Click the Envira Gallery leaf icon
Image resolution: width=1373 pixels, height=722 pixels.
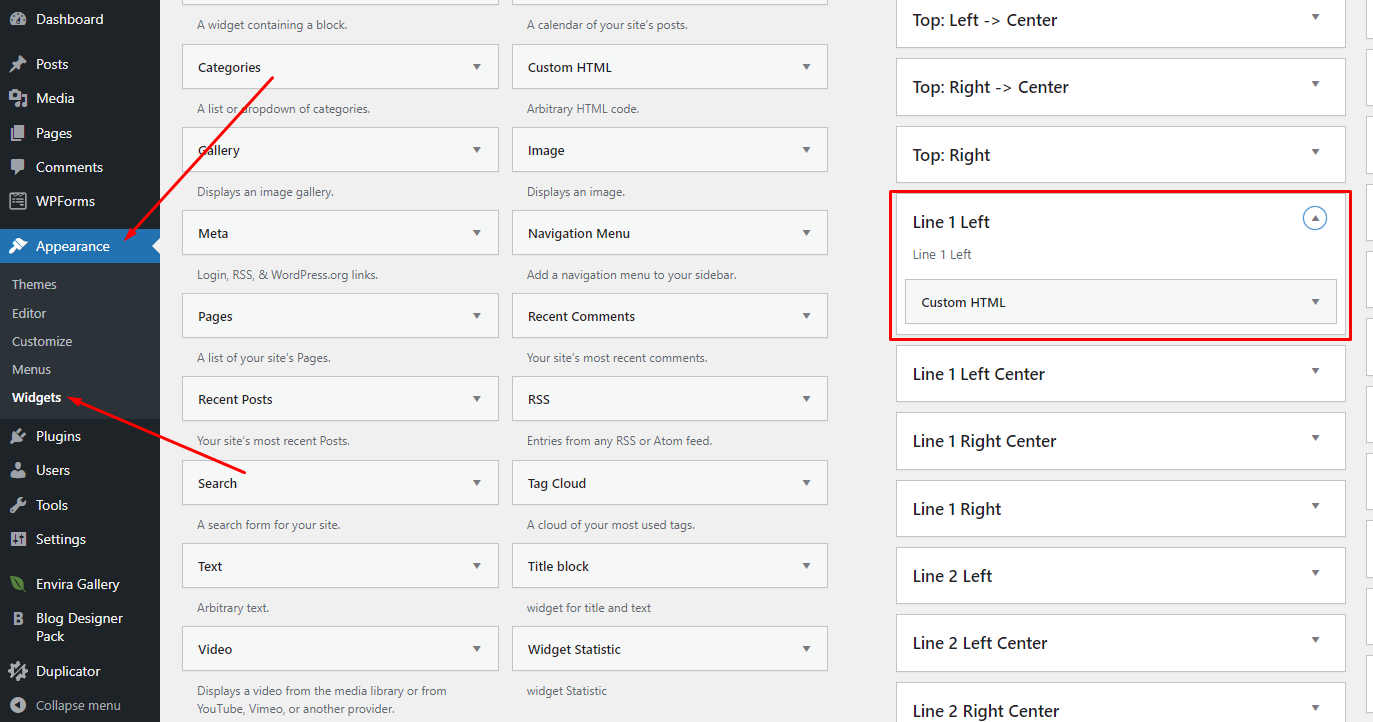point(18,584)
